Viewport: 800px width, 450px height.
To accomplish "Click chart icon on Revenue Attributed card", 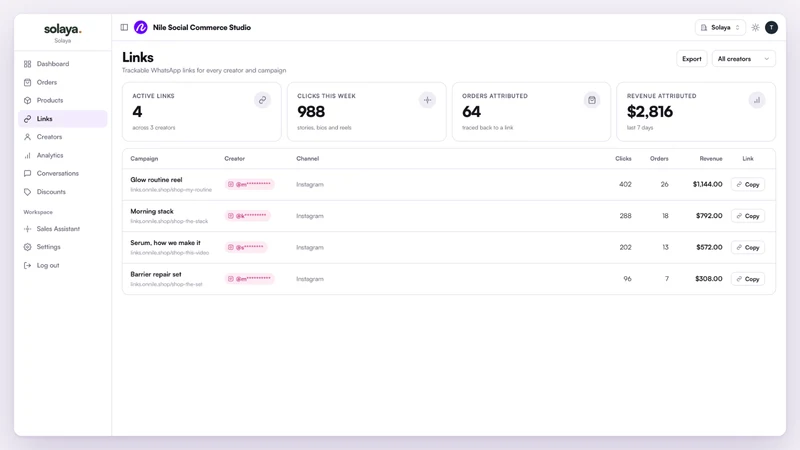I will tap(757, 100).
